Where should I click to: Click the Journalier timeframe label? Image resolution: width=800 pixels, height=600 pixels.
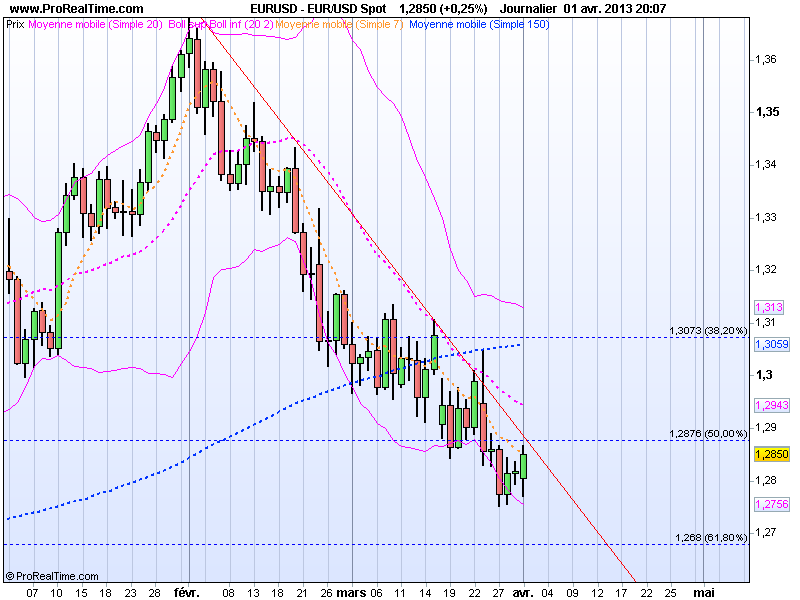(528, 9)
